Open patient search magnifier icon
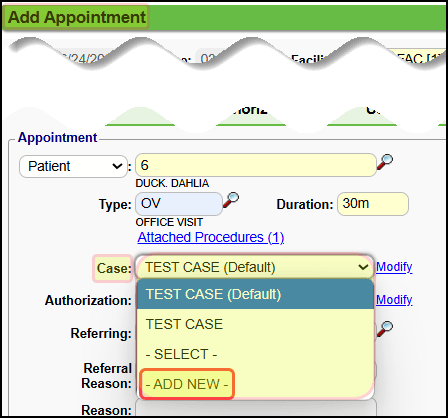Image resolution: width=448 pixels, height=418 pixels. click(x=385, y=162)
